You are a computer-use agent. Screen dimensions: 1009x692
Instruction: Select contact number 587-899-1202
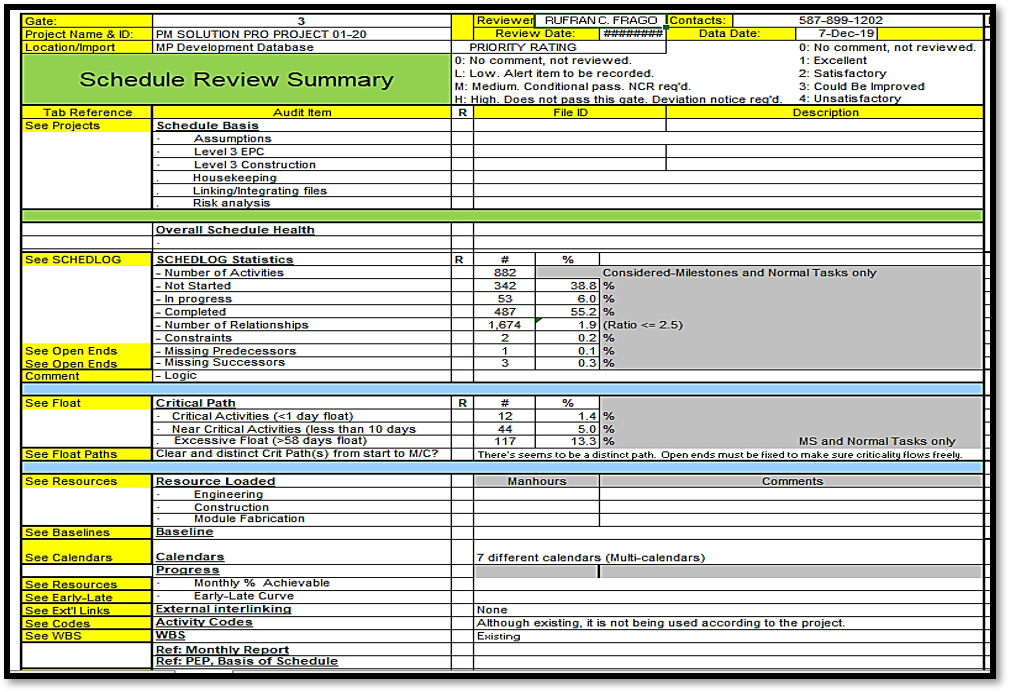point(841,21)
